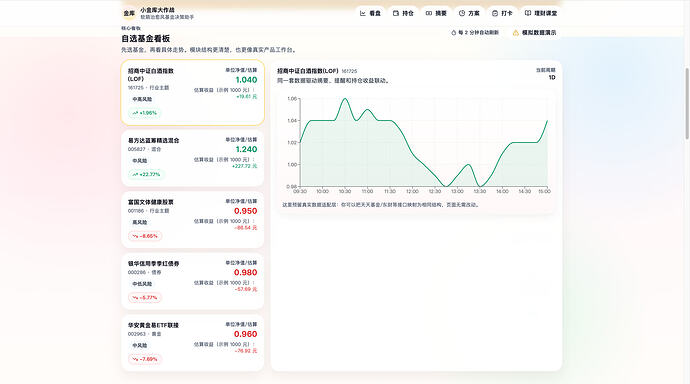Click the 1D current period selector
Screen dimensions: 690x384
552,77
